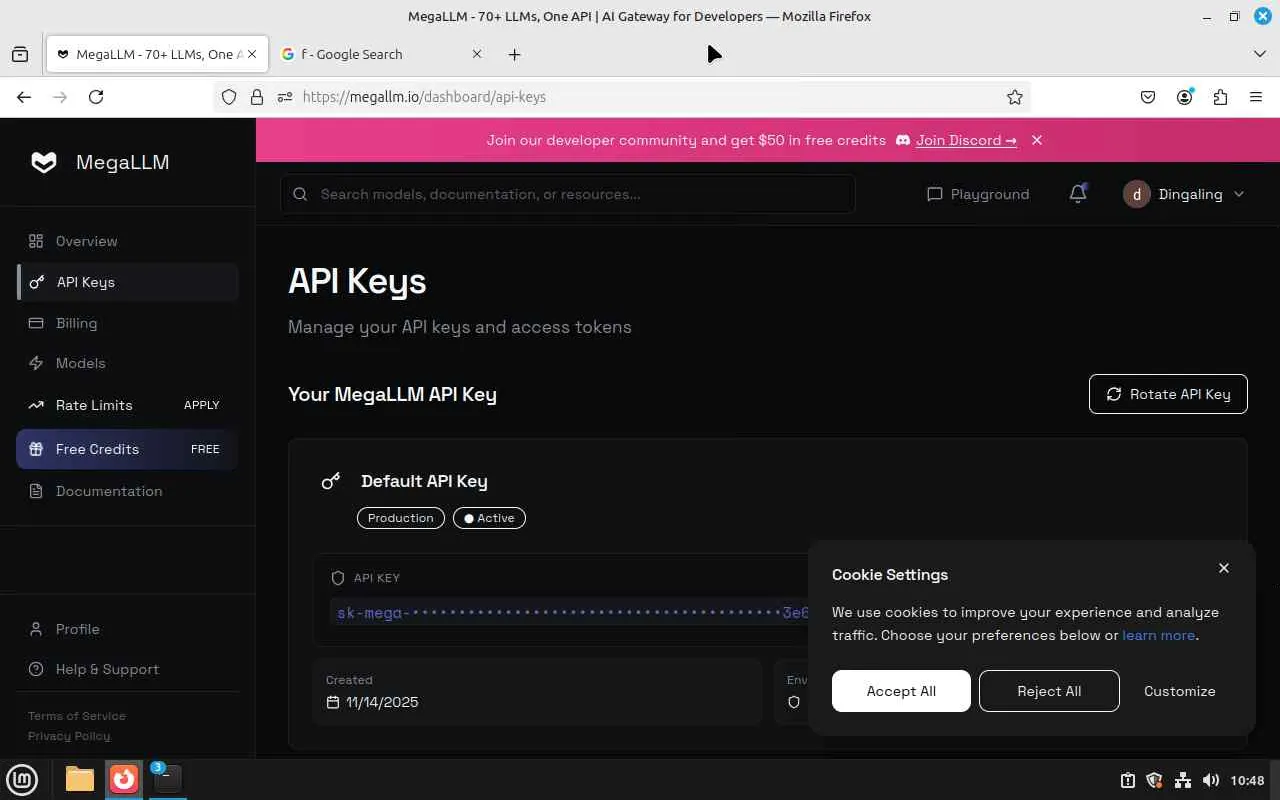Viewport: 1280px width, 800px height.
Task: Expand the Dingaling account dropdown
Action: (x=1239, y=194)
